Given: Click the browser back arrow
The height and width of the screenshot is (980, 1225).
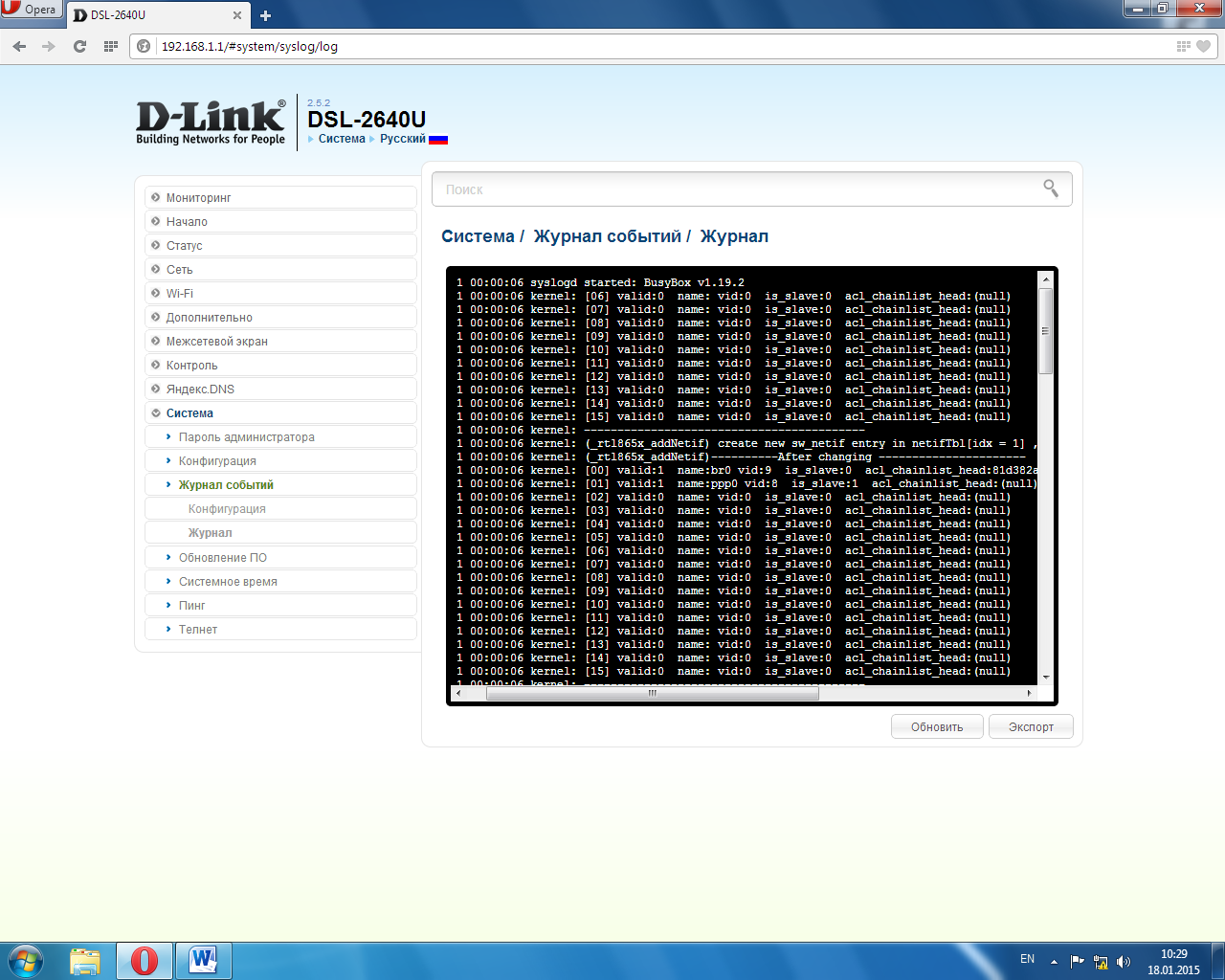Looking at the screenshot, I should pyautogui.click(x=20, y=46).
